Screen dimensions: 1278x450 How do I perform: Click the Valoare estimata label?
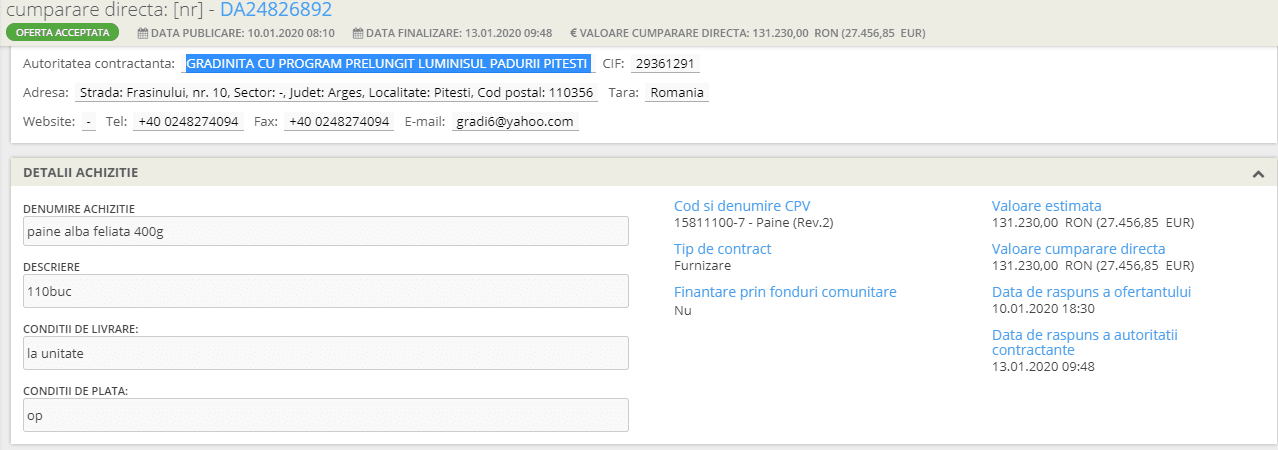point(1046,206)
